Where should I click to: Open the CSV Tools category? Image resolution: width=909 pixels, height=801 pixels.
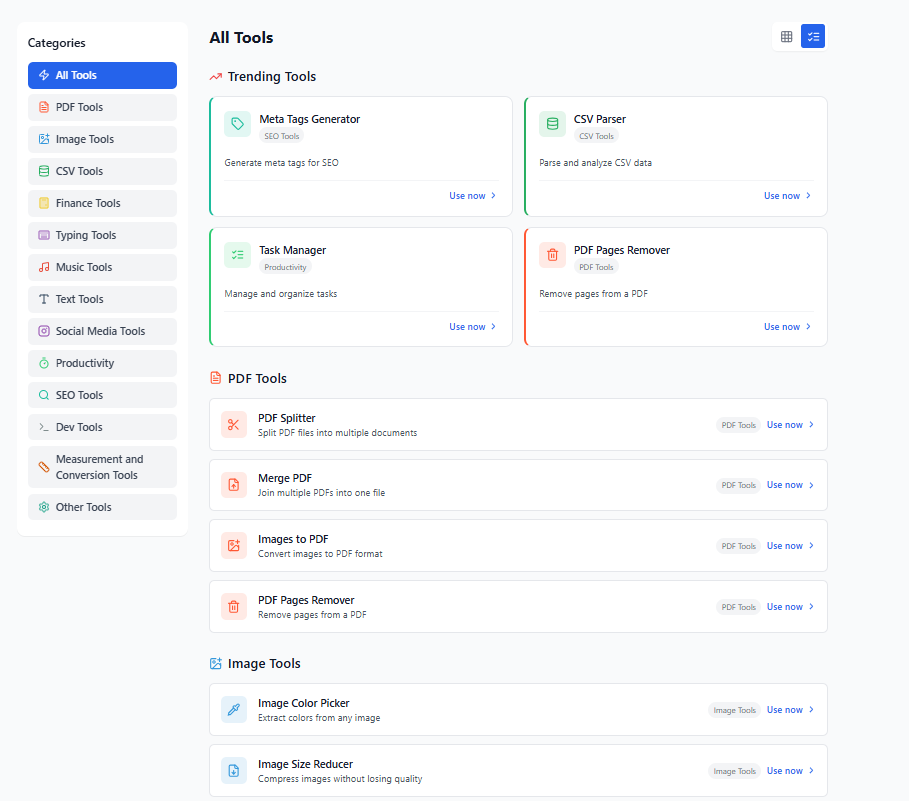(103, 171)
